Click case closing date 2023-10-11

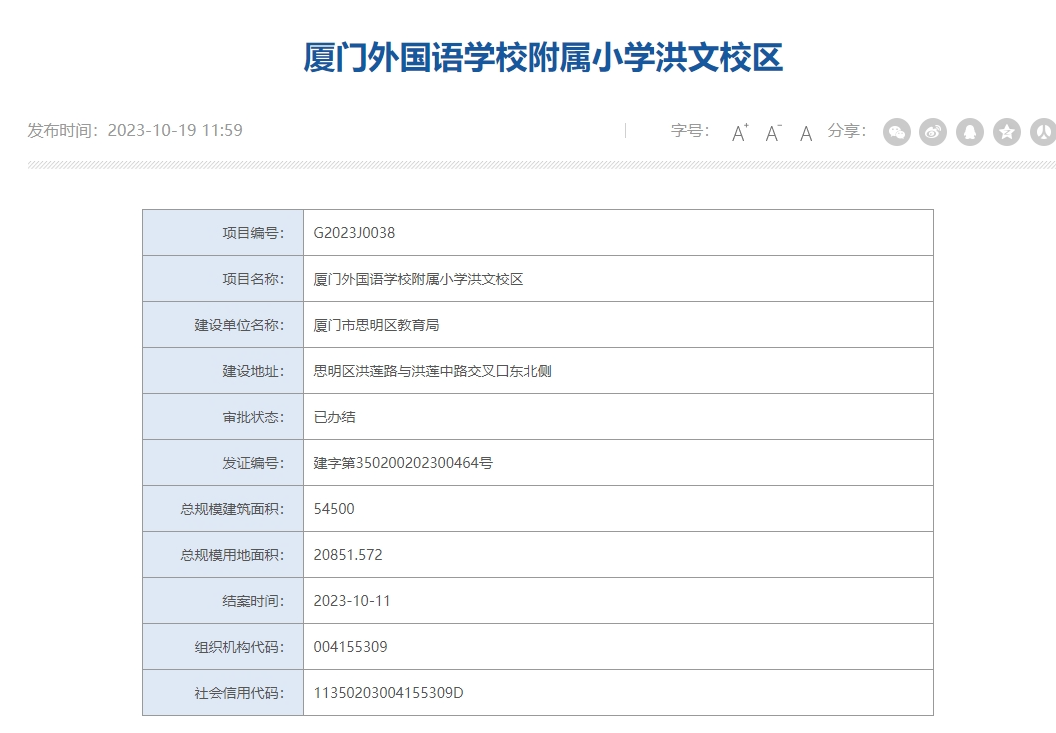coord(352,601)
